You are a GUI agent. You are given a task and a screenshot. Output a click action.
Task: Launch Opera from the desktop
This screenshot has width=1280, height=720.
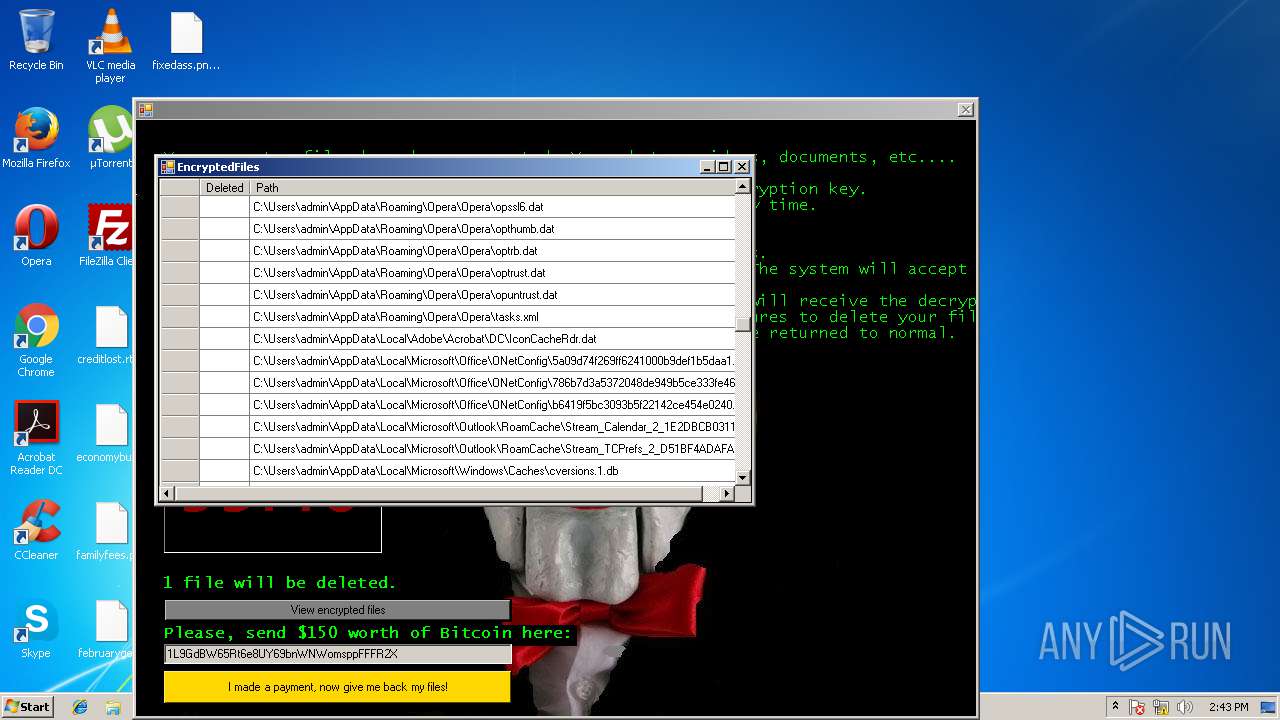pyautogui.click(x=36, y=236)
